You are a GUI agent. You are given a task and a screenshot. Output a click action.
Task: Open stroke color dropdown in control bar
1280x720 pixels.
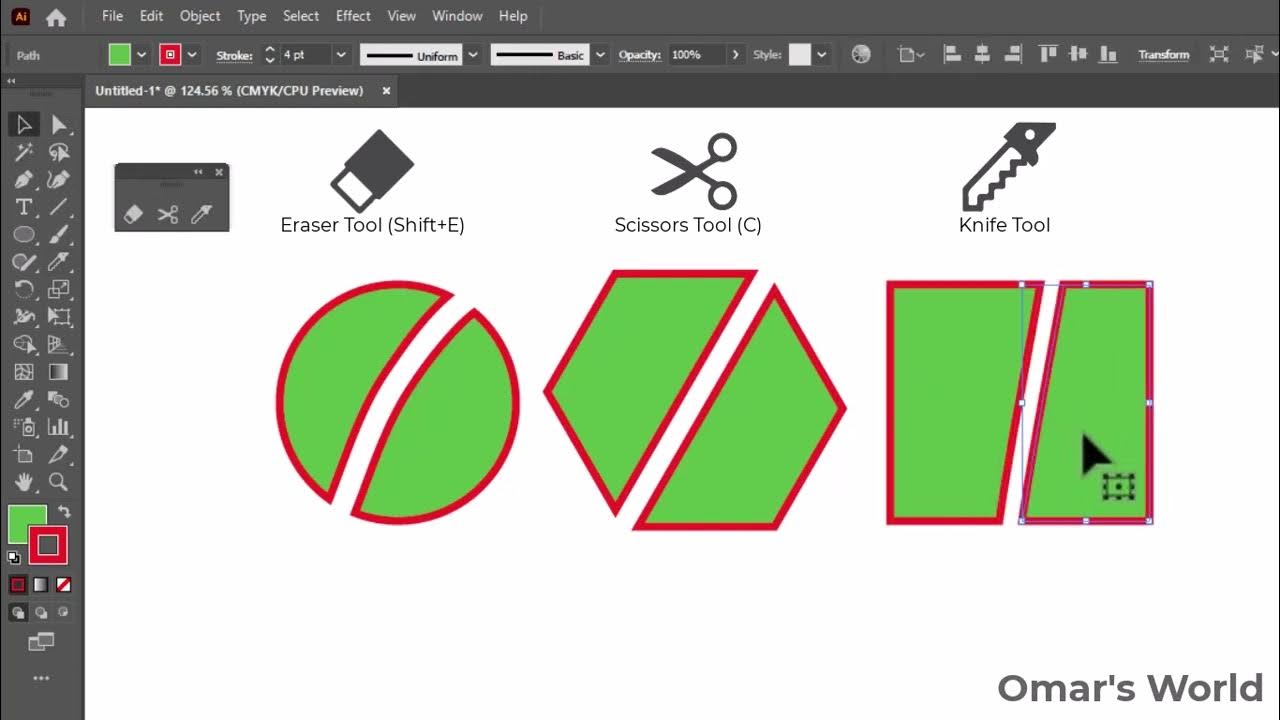coord(192,55)
